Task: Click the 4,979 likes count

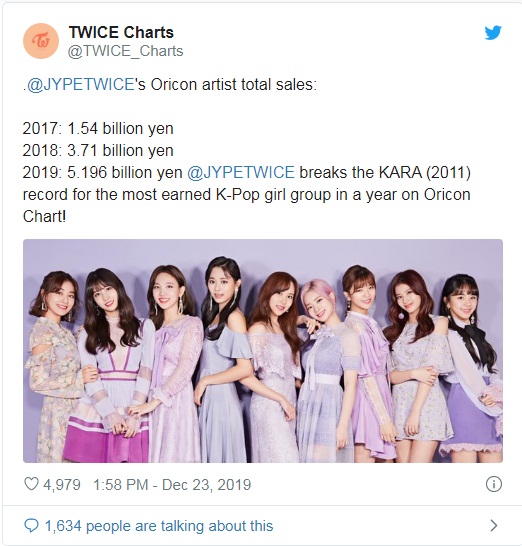Action: click(62, 485)
